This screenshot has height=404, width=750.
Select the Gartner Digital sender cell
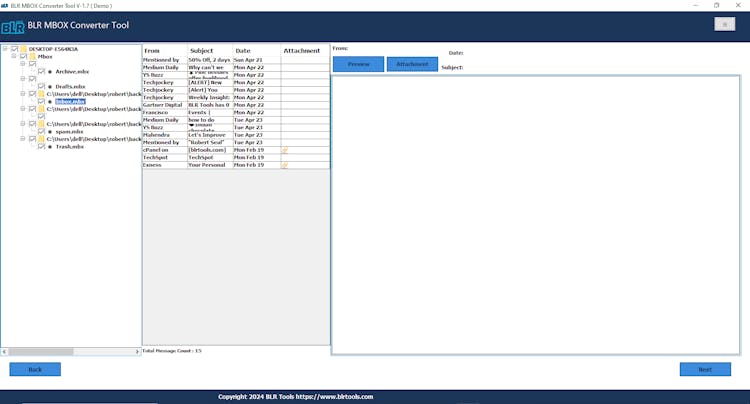pyautogui.click(x=165, y=105)
